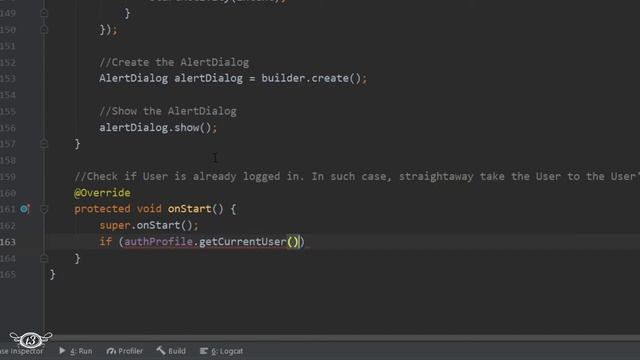Click on super.onStart() call
Viewport: 640px width, 360px height.
149,225
